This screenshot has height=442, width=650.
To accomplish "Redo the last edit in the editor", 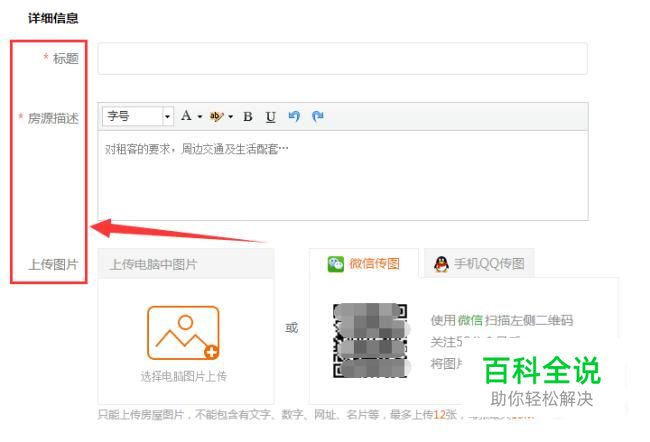I will click(318, 116).
